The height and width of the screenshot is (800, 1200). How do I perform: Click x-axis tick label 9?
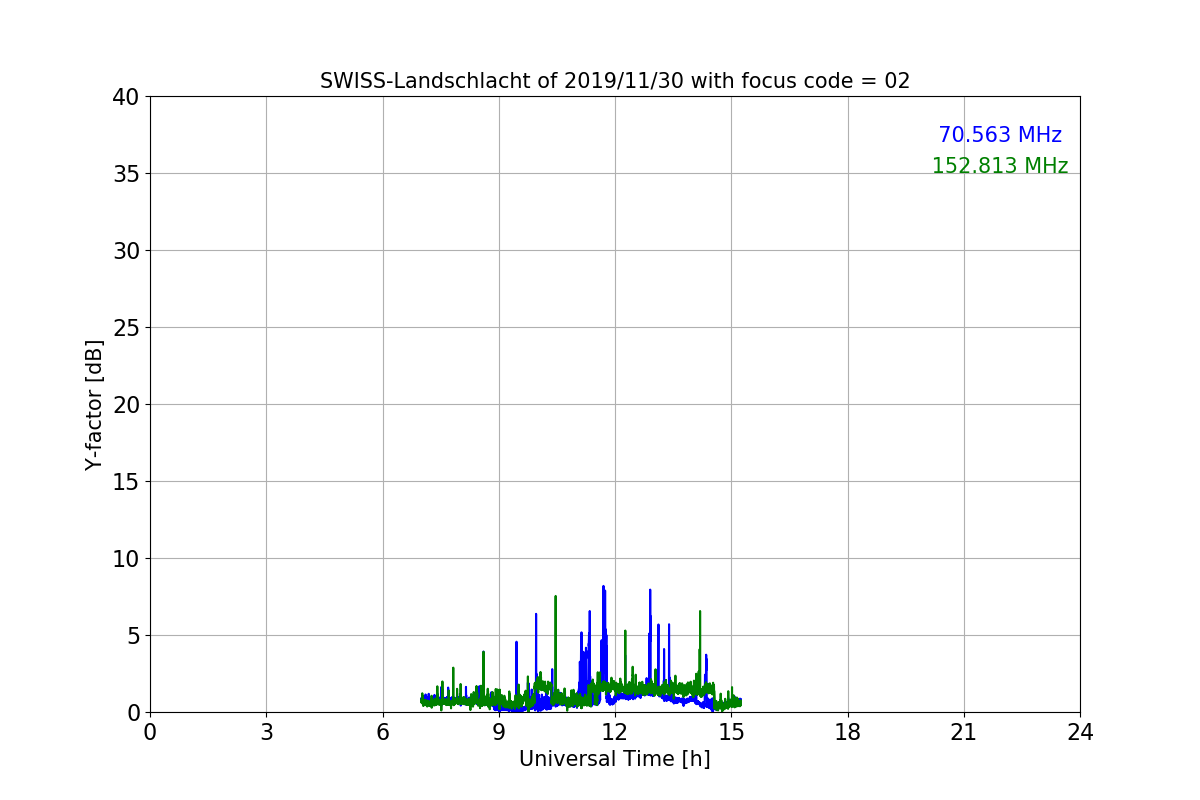point(499,732)
